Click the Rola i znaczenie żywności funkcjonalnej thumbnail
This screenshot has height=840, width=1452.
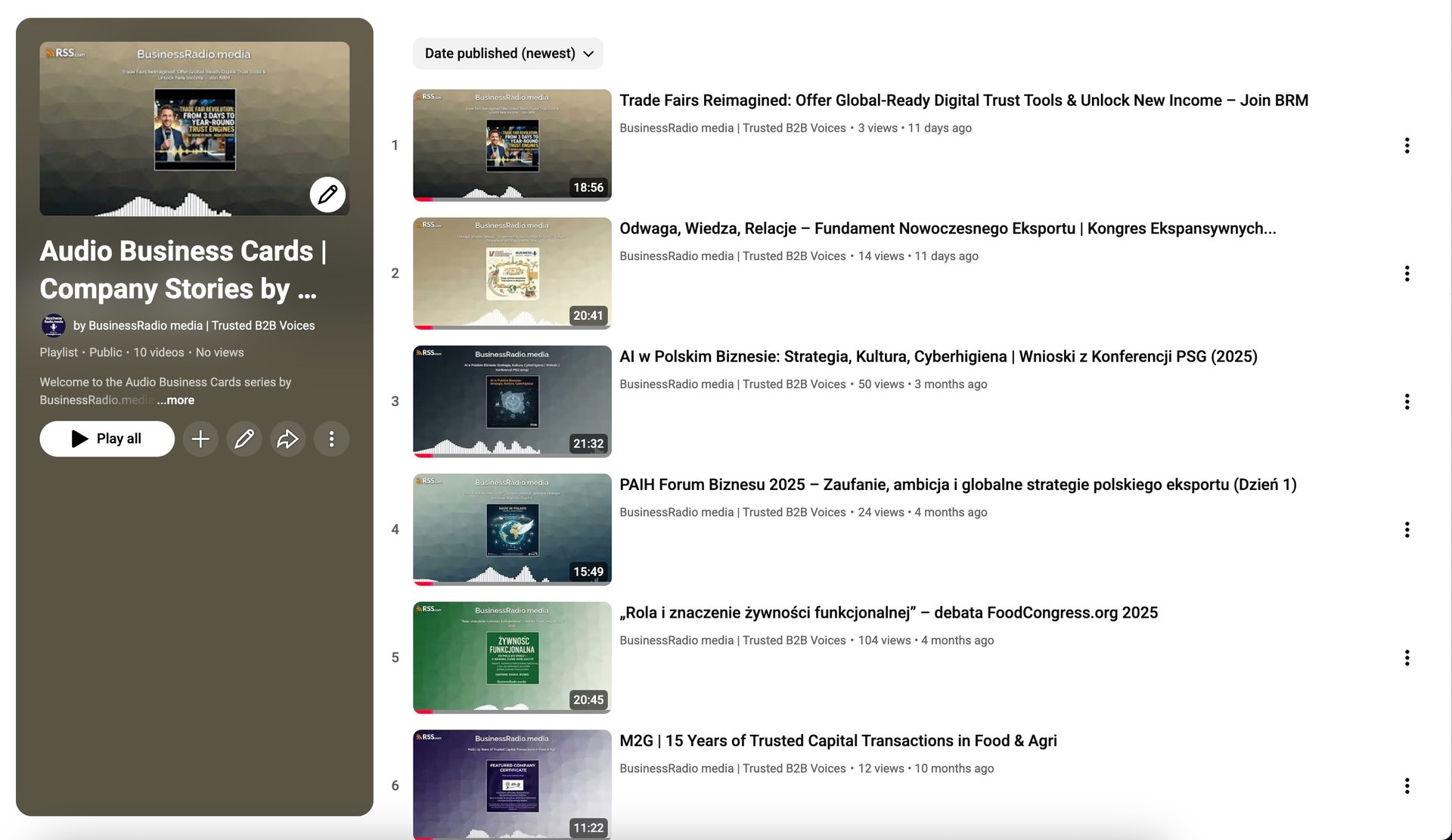pos(512,658)
